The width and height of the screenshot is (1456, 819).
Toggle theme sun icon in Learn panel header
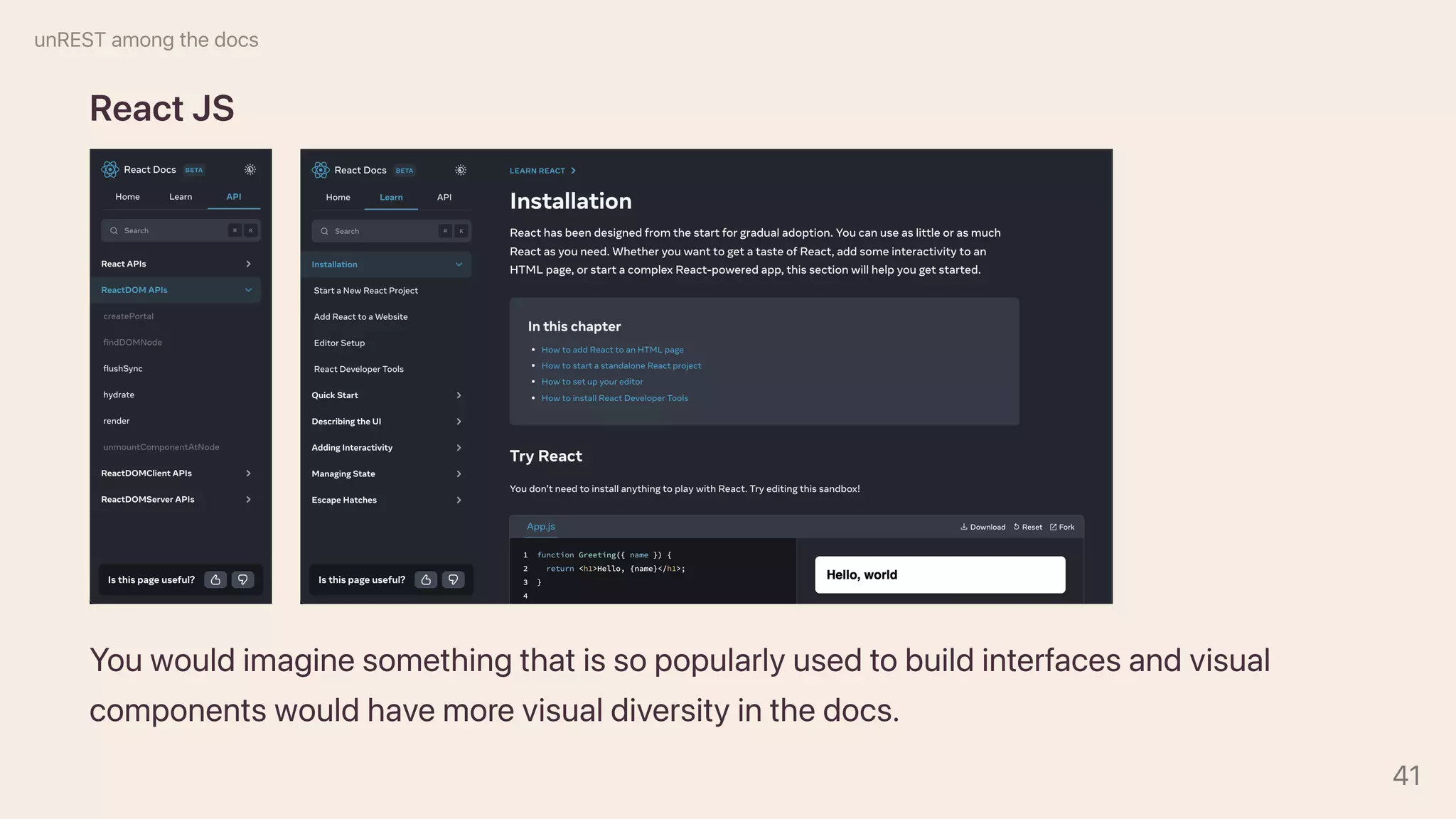pos(461,170)
